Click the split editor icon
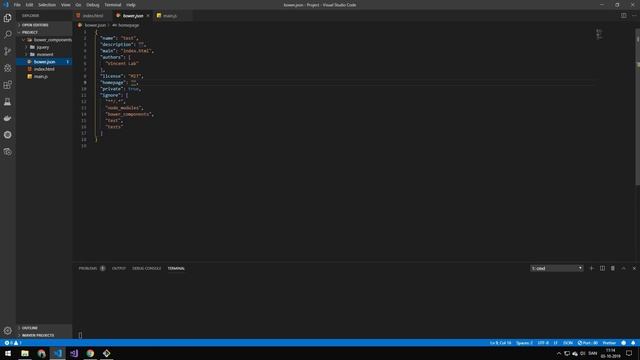The image size is (640, 360). point(624,16)
